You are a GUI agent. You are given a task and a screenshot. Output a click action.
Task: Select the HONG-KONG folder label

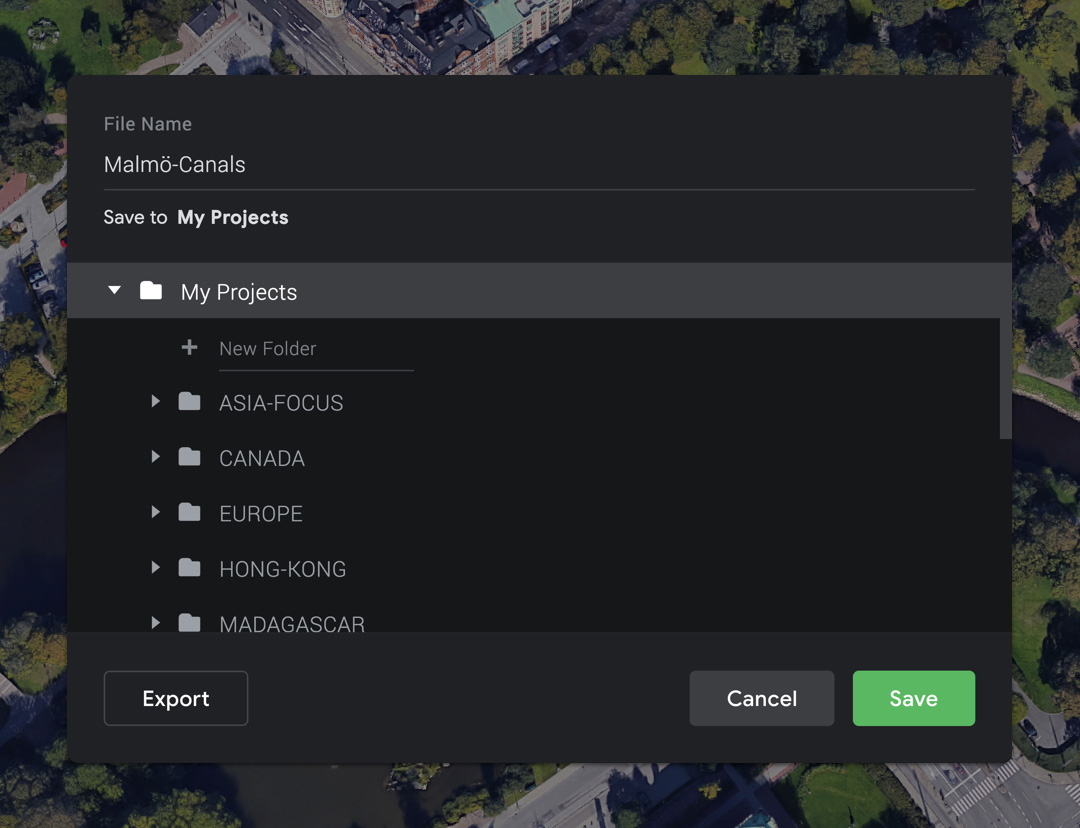[x=283, y=569]
